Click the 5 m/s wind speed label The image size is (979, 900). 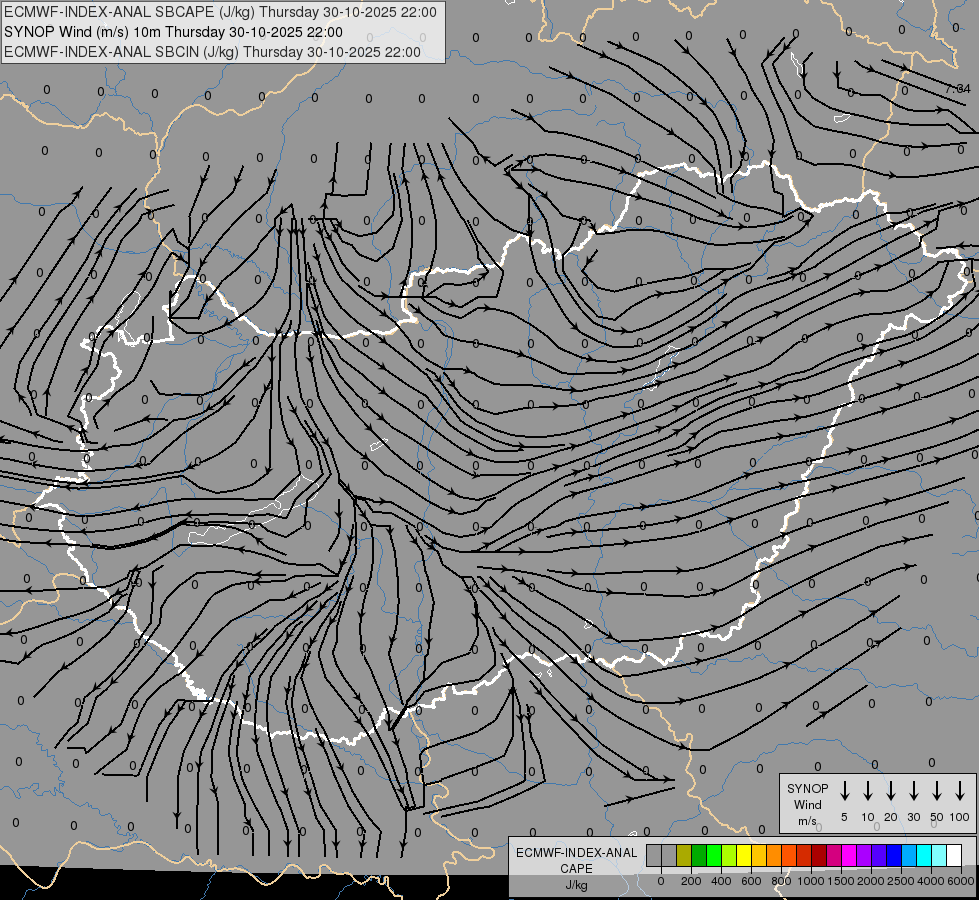(x=844, y=817)
